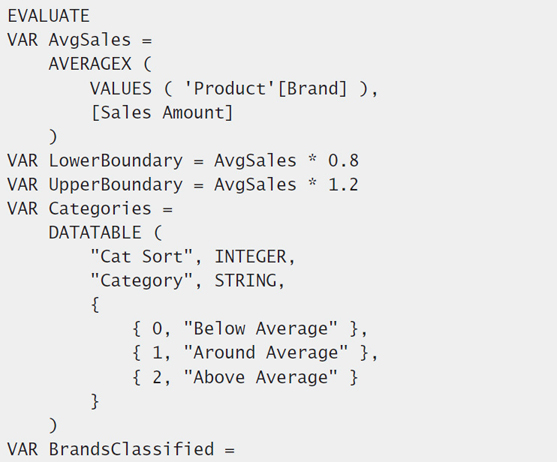Click the AvgSales variable name
The width and height of the screenshot is (557, 462).
tap(90, 40)
